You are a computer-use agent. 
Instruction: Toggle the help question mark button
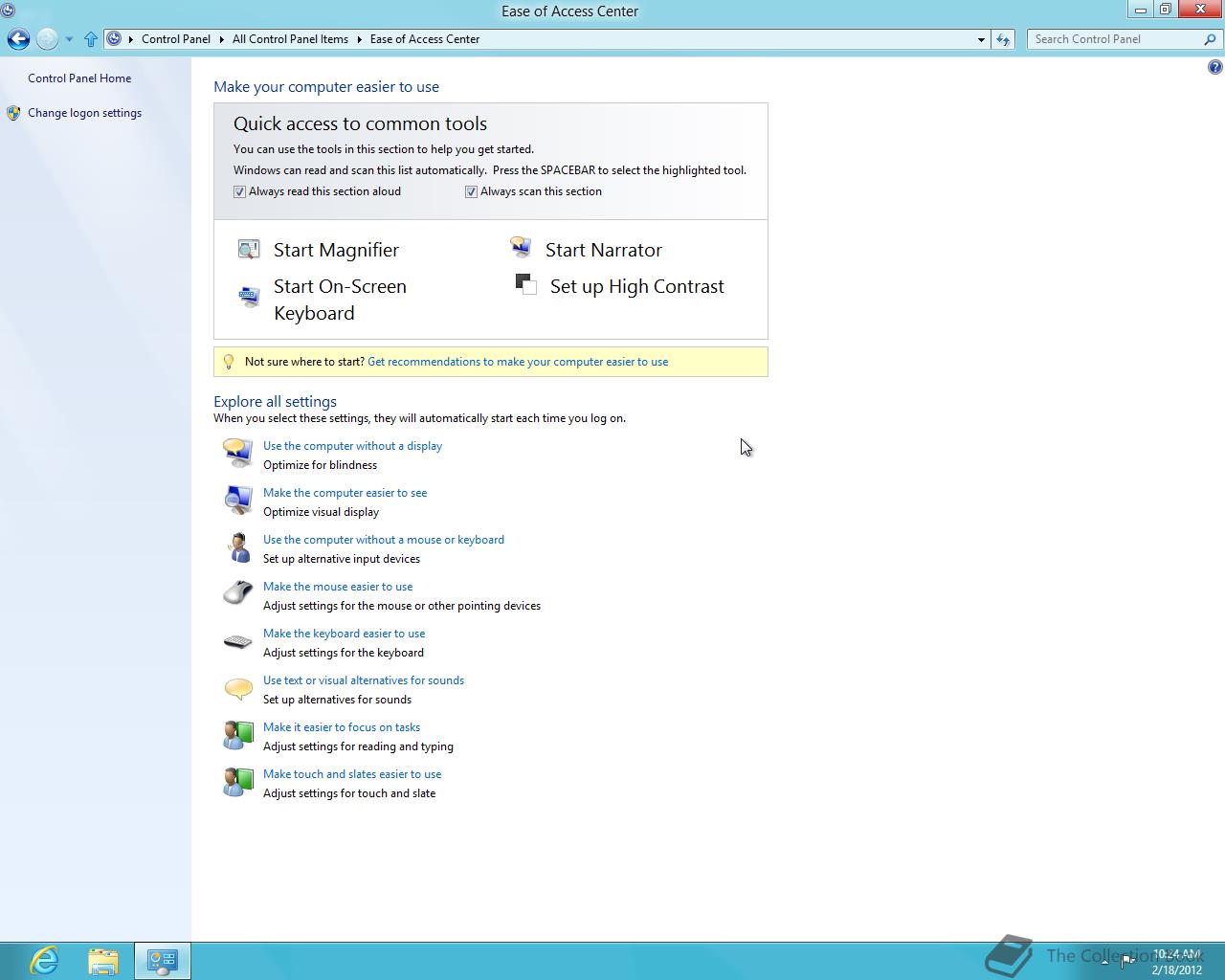[x=1214, y=68]
